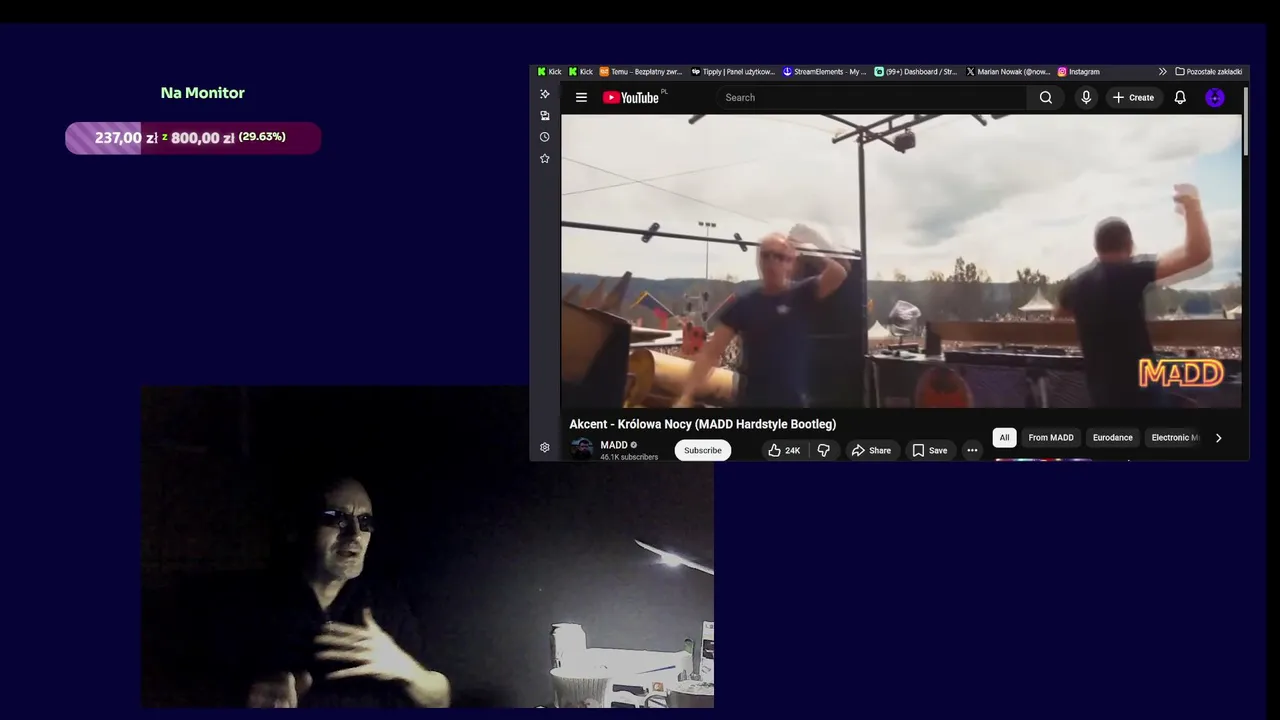Share the Akcent video
Viewport: 1280px width, 720px height.
871,451
